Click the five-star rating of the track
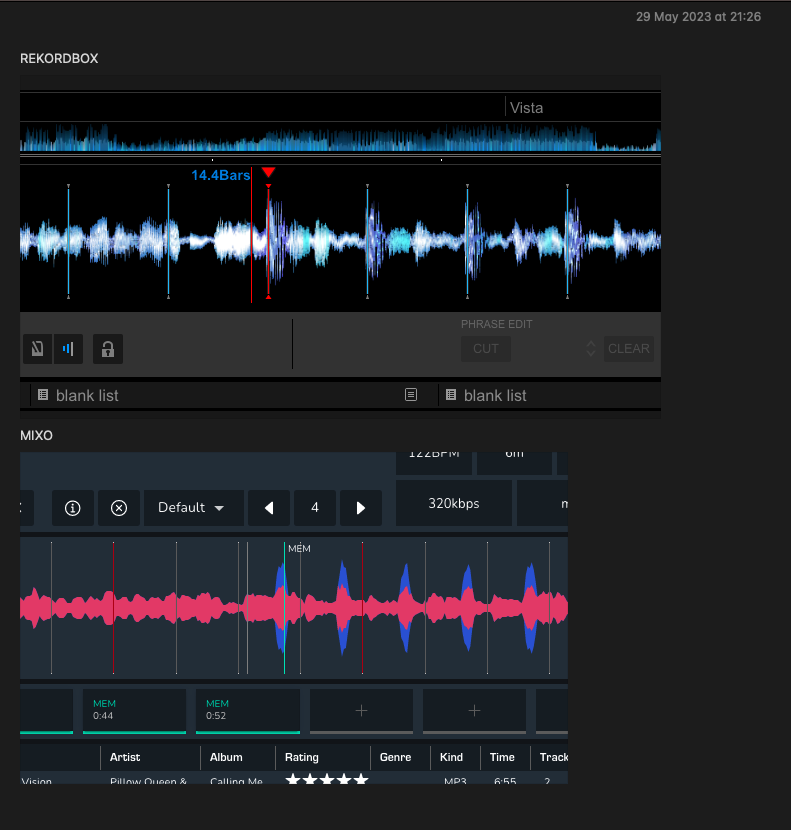The height and width of the screenshot is (830, 791). tap(327, 780)
